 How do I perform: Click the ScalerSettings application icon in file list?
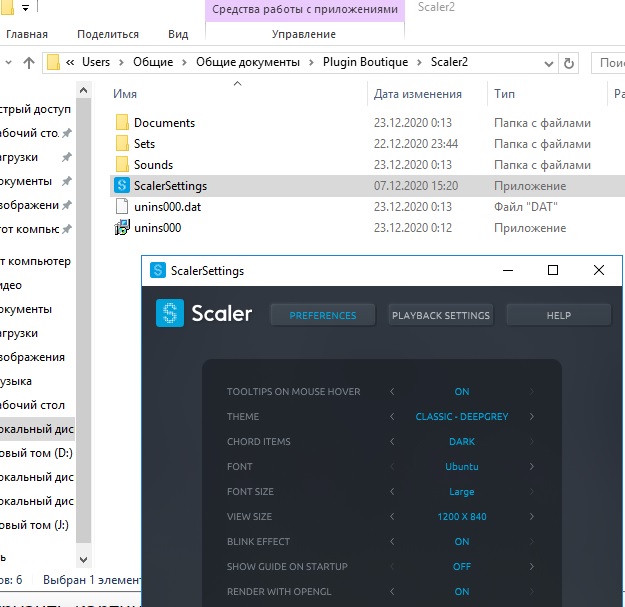point(122,185)
